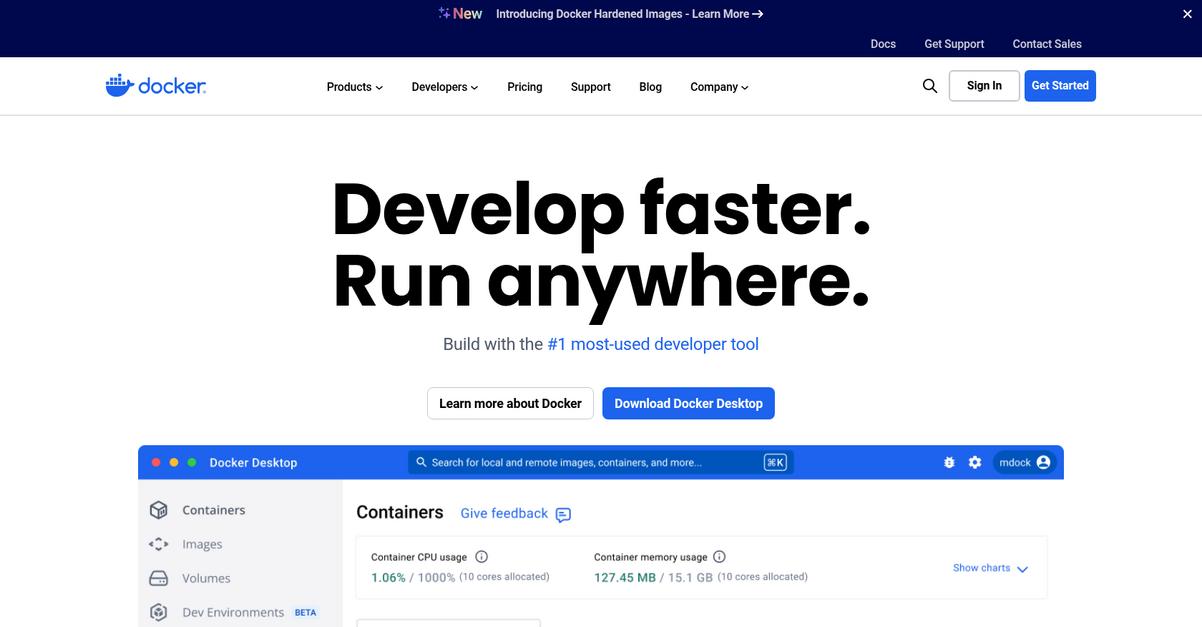Click Download Docker Desktop button
The image size is (1202, 627).
(x=688, y=403)
